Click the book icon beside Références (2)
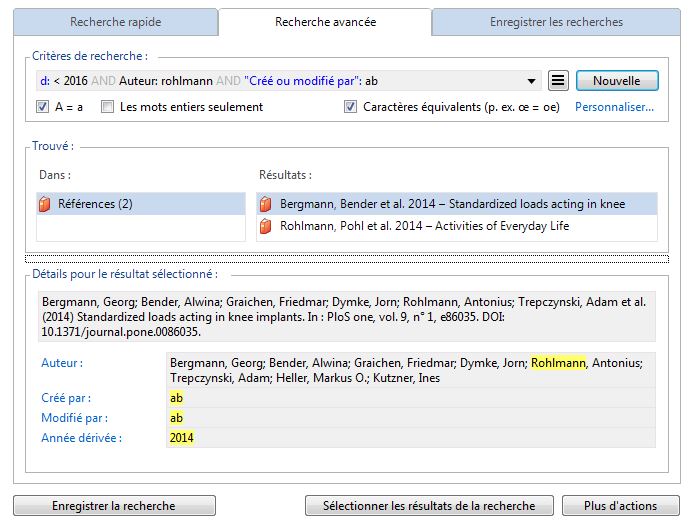 click(44, 204)
